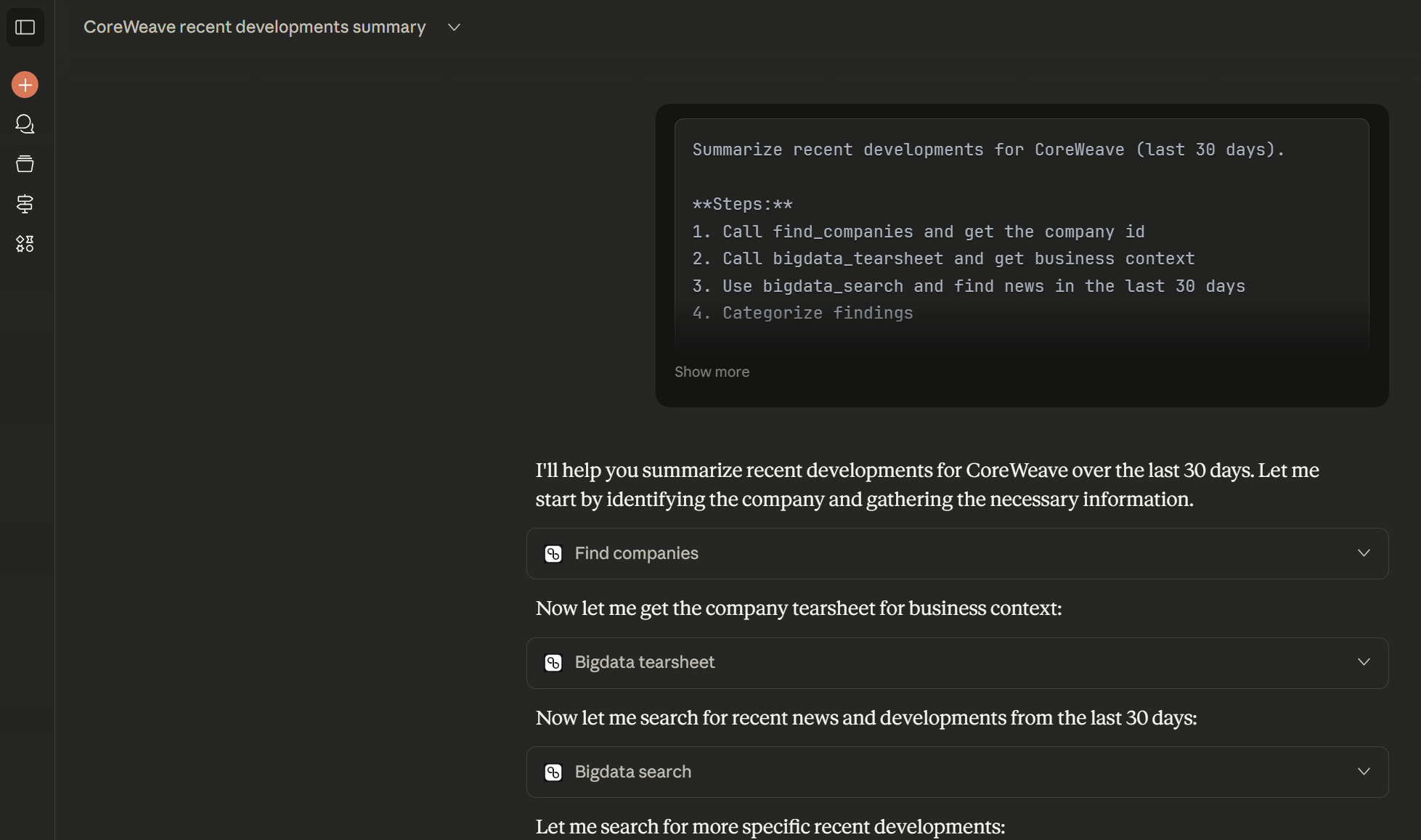This screenshot has height=840, width=1421.
Task: Open the conversation title dropdown chevron
Action: [x=453, y=27]
